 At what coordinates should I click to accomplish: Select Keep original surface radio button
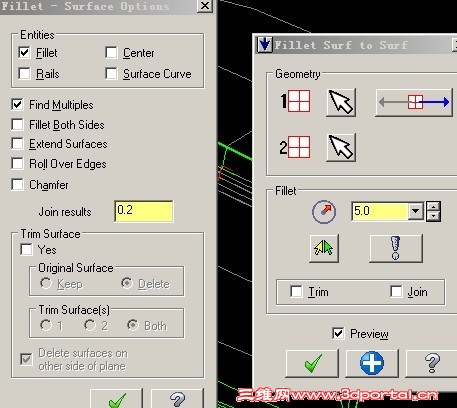coord(46,283)
